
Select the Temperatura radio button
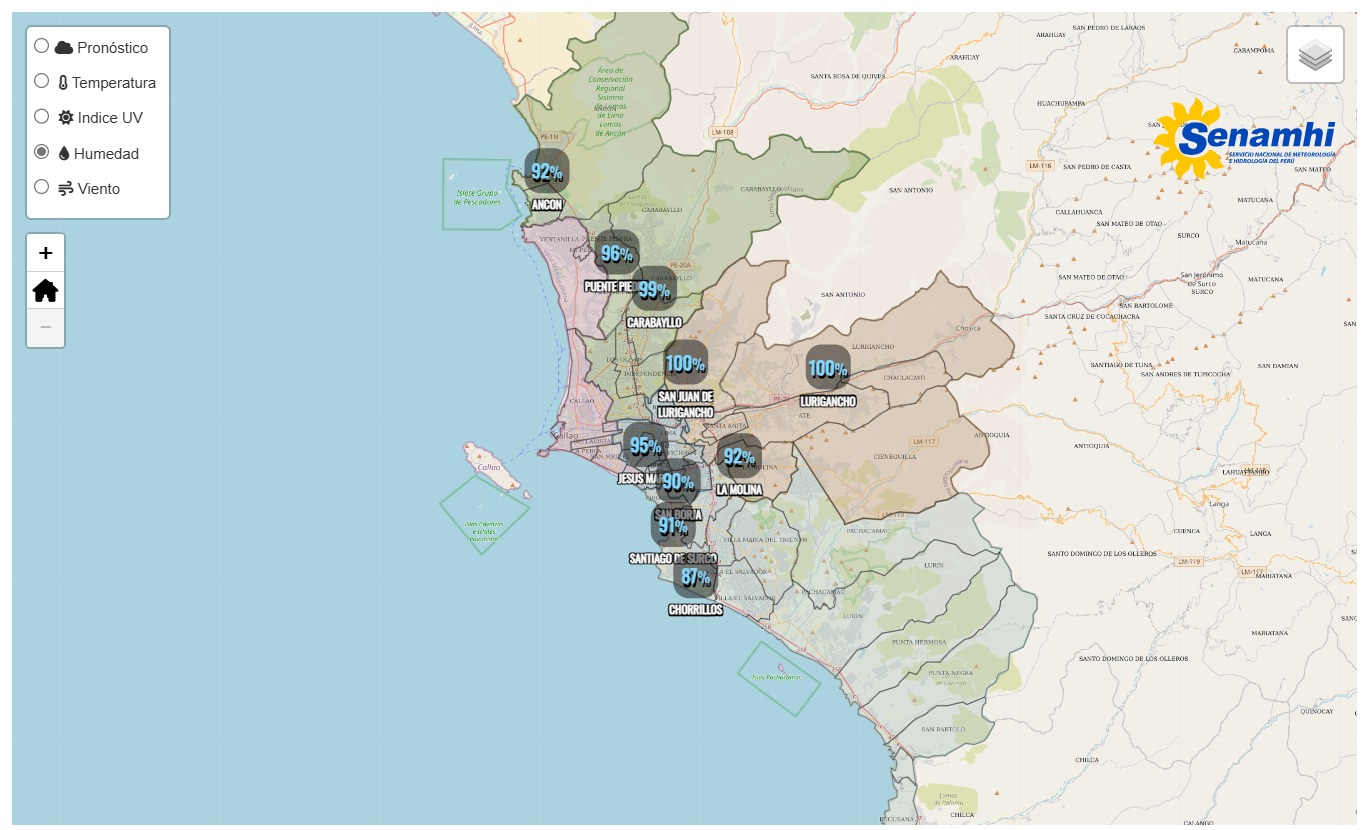point(42,81)
